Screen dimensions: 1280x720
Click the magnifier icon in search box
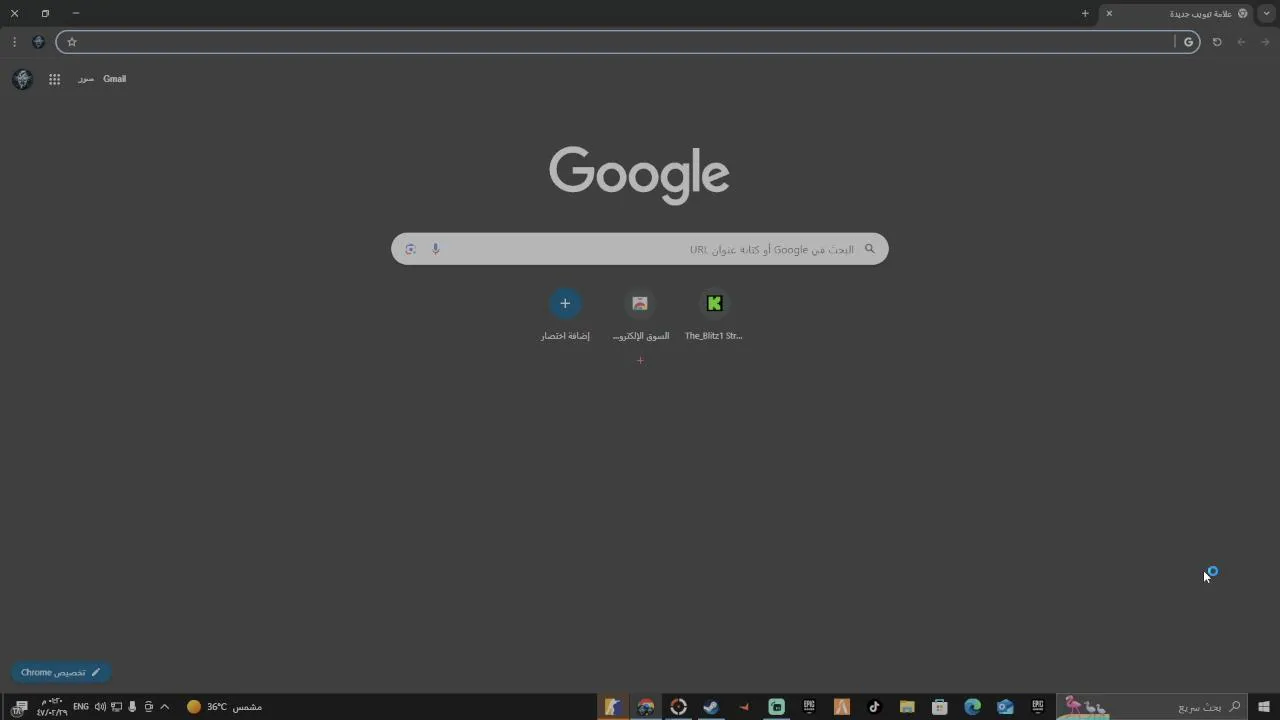tap(869, 249)
